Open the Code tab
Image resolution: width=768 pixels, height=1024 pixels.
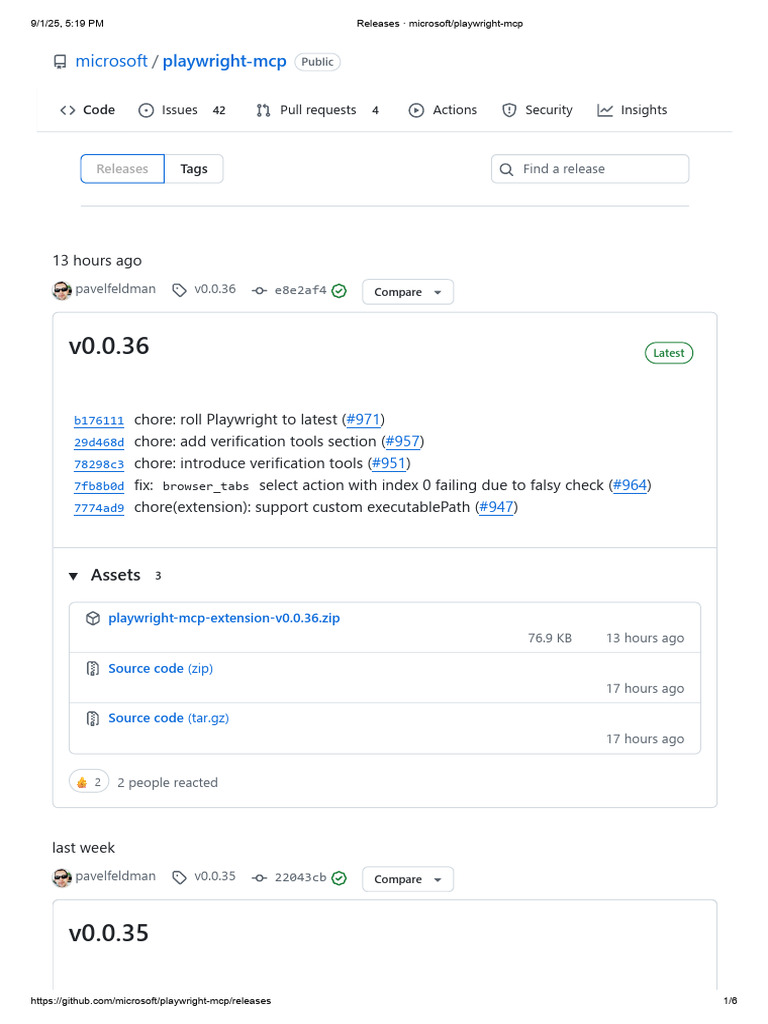[x=88, y=110]
